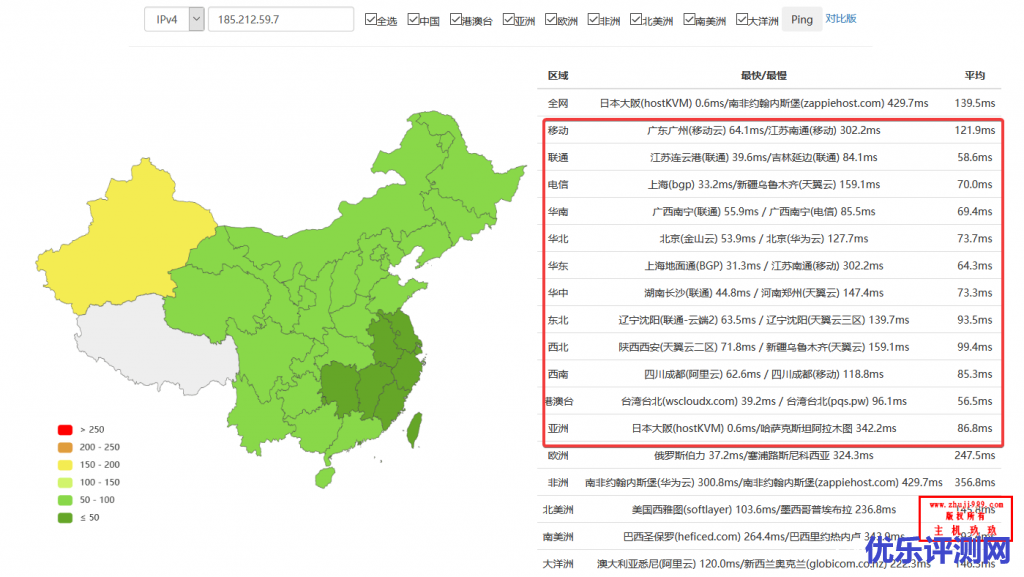The width and height of the screenshot is (1024, 577).
Task: Select the 华中 row label
Action: pos(558,293)
